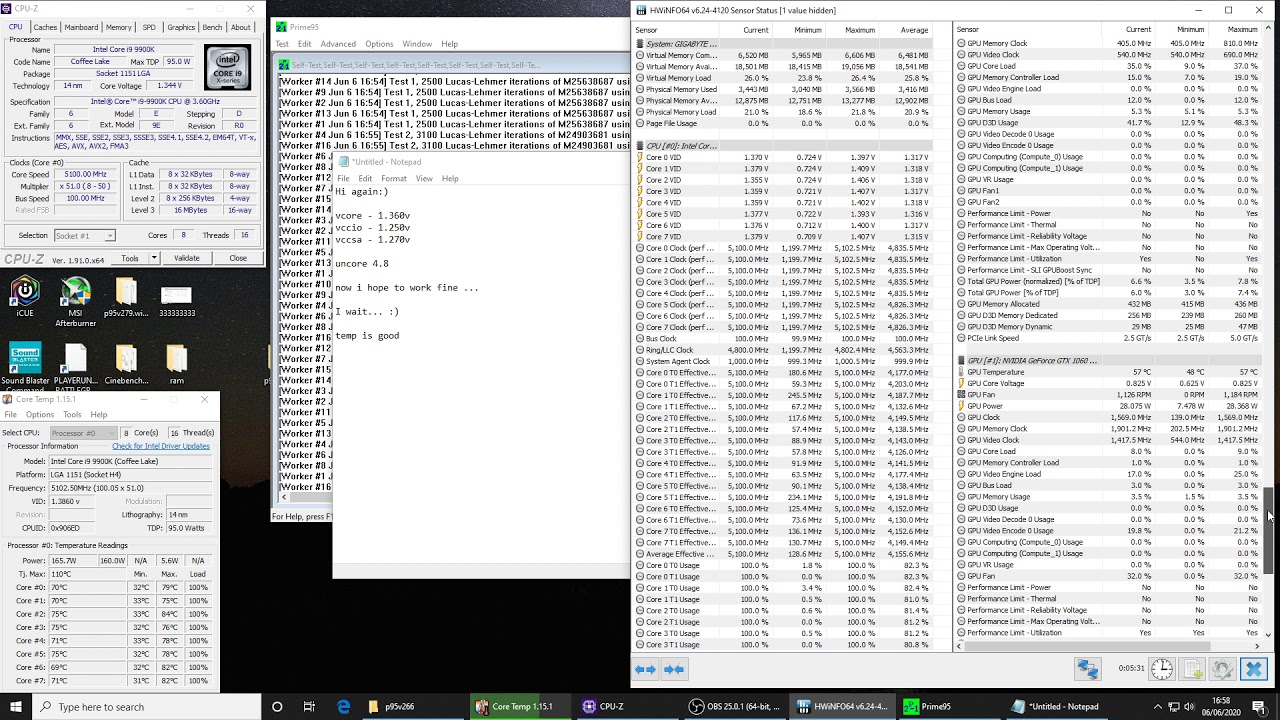Viewport: 1280px width, 720px height.
Task: Click the 'uncore 4.8' line in Notepad
Action: click(362, 263)
